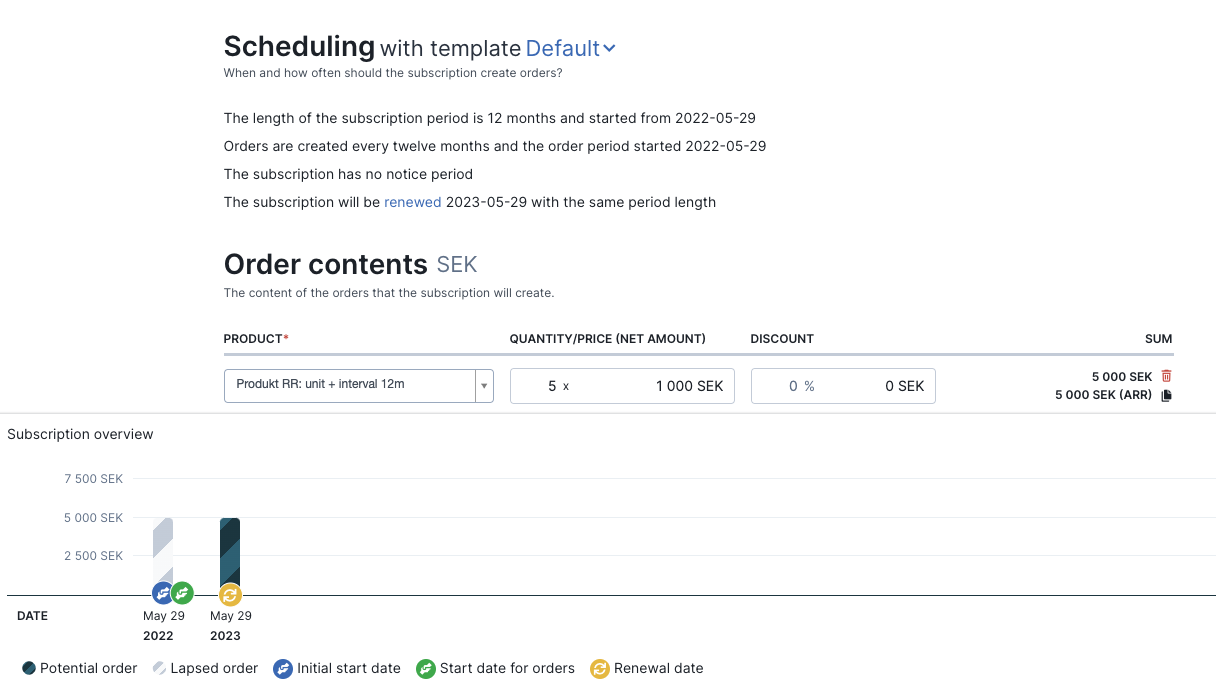The image size is (1216, 688).
Task: Toggle Potential order legend icon
Action: pos(29,668)
